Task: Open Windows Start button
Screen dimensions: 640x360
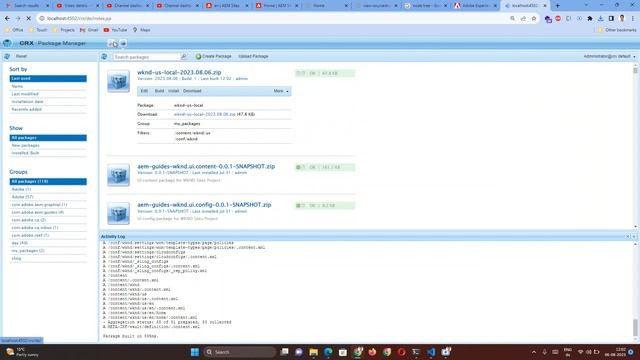Action: pyautogui.click(x=195, y=352)
